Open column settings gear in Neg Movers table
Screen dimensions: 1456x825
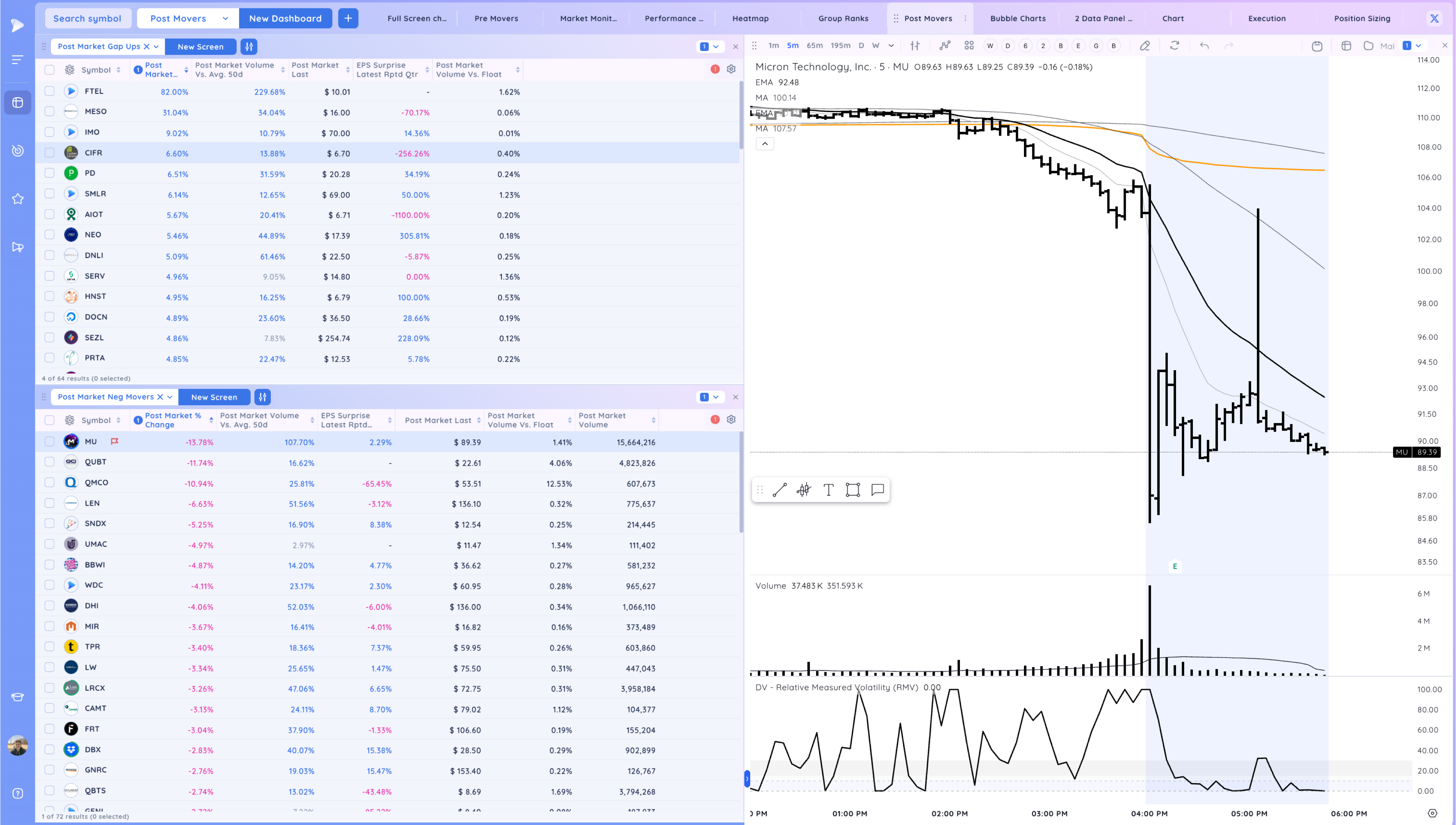coord(731,419)
